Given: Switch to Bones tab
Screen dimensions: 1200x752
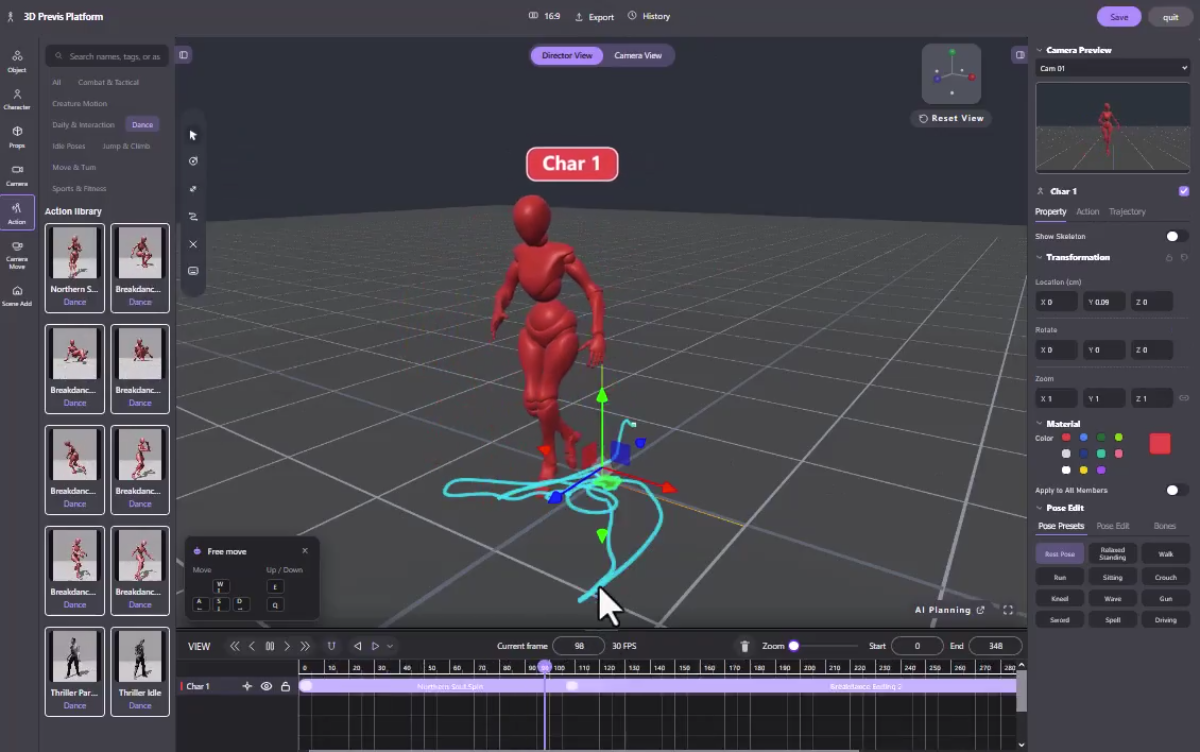Looking at the screenshot, I should click(1165, 526).
